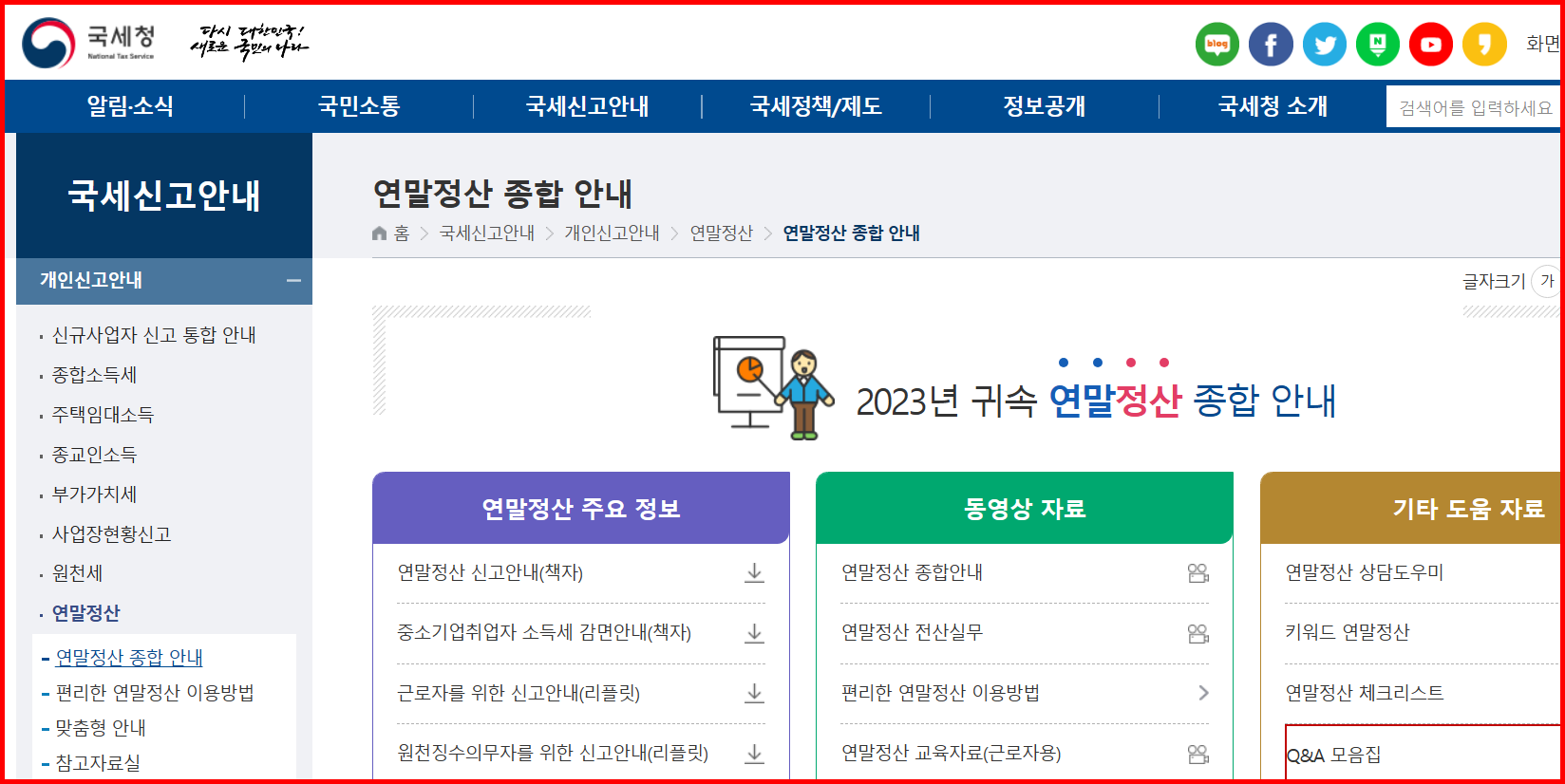Open the 국민소통 main menu
This screenshot has width=1565, height=784.
[x=359, y=105]
